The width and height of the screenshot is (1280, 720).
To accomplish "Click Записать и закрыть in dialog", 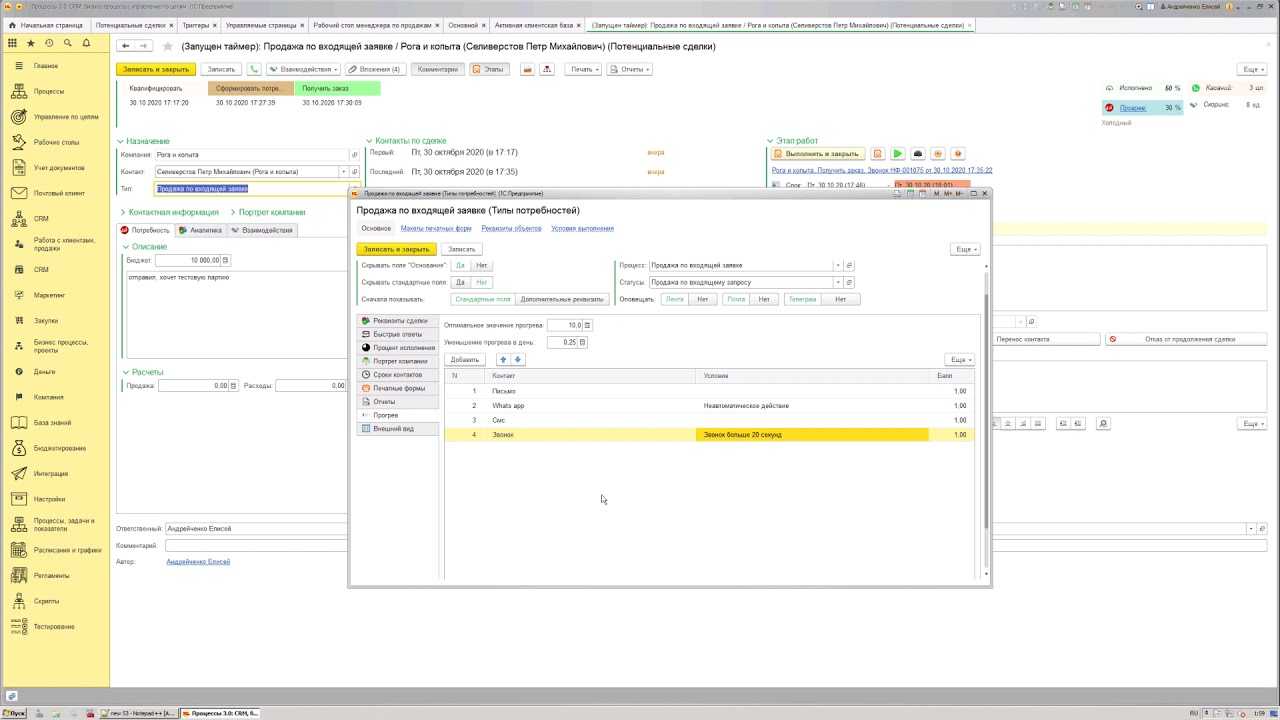I will [x=396, y=249].
